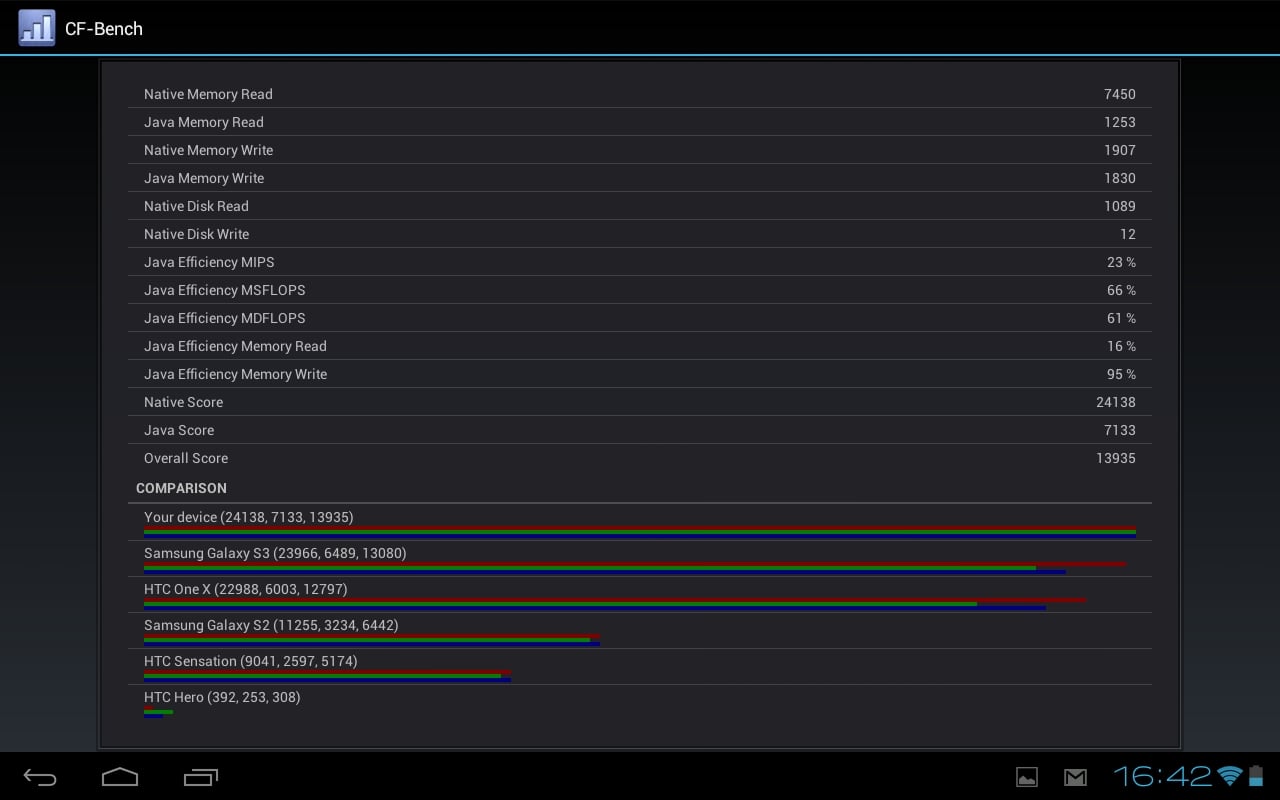
Task: Select the Native Memory Read row
Action: [640, 94]
